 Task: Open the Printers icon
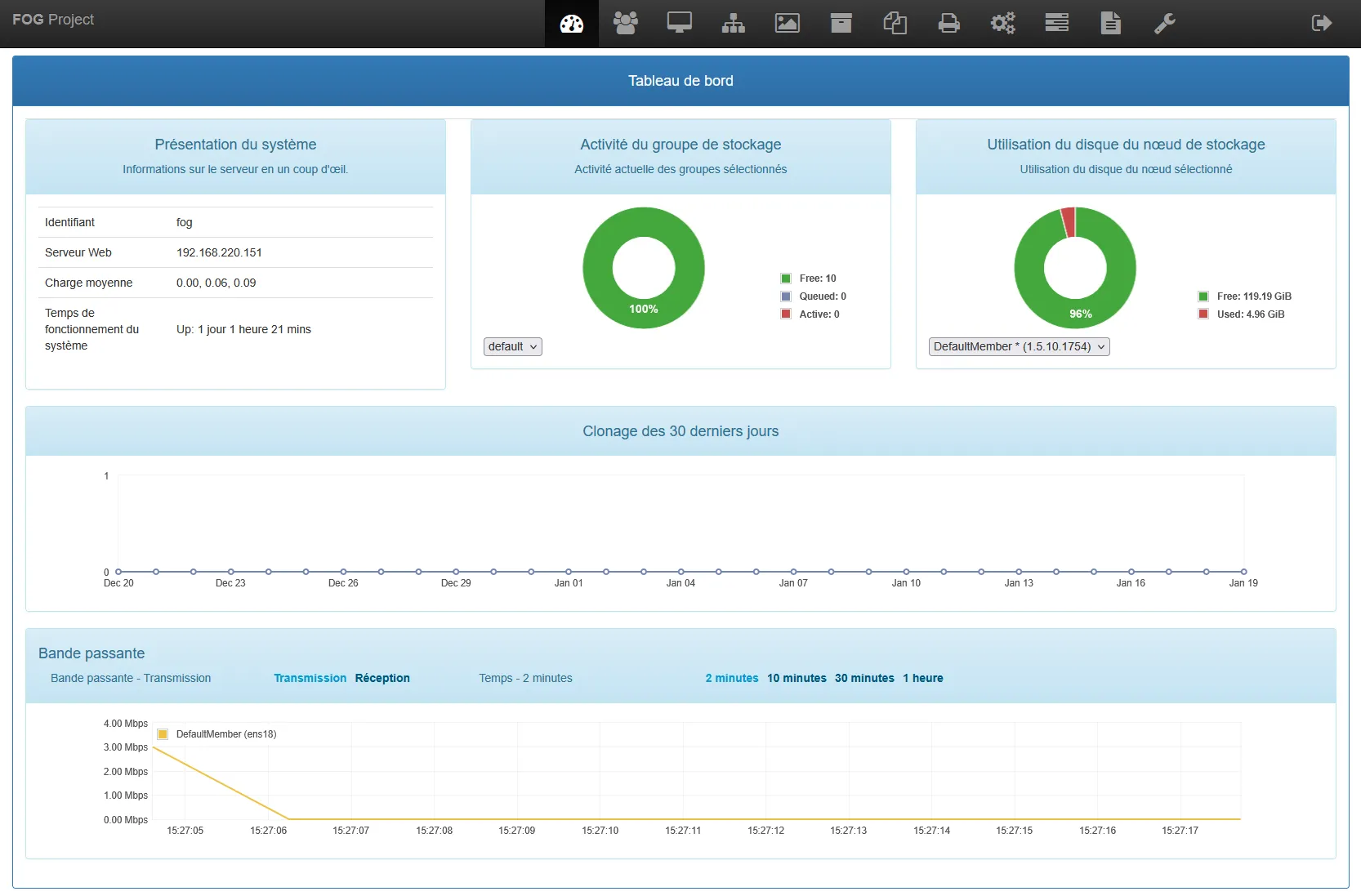(x=948, y=23)
